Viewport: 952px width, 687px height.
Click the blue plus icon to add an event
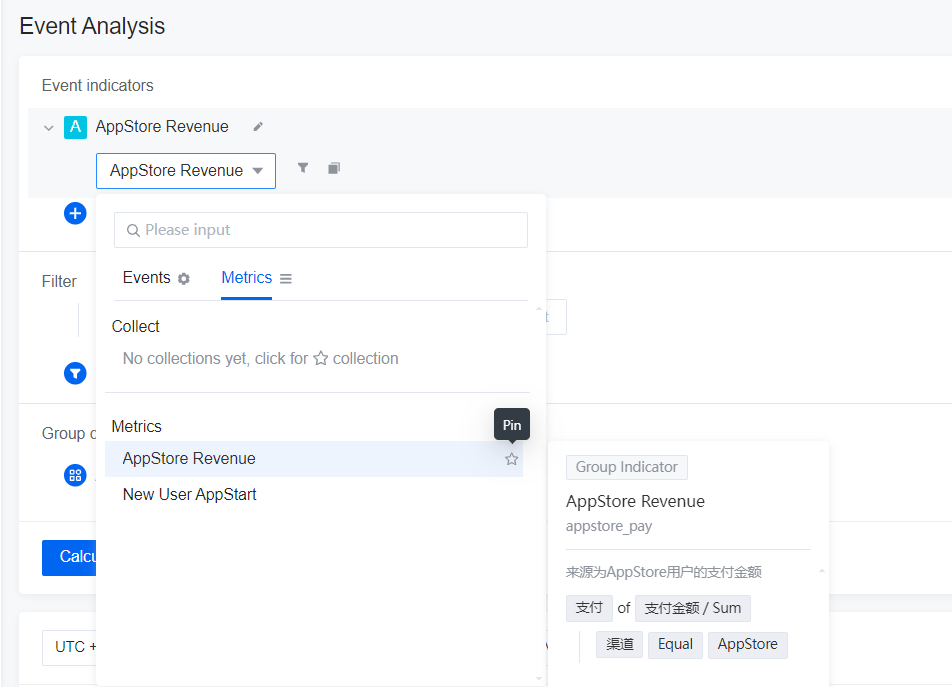[x=75, y=213]
